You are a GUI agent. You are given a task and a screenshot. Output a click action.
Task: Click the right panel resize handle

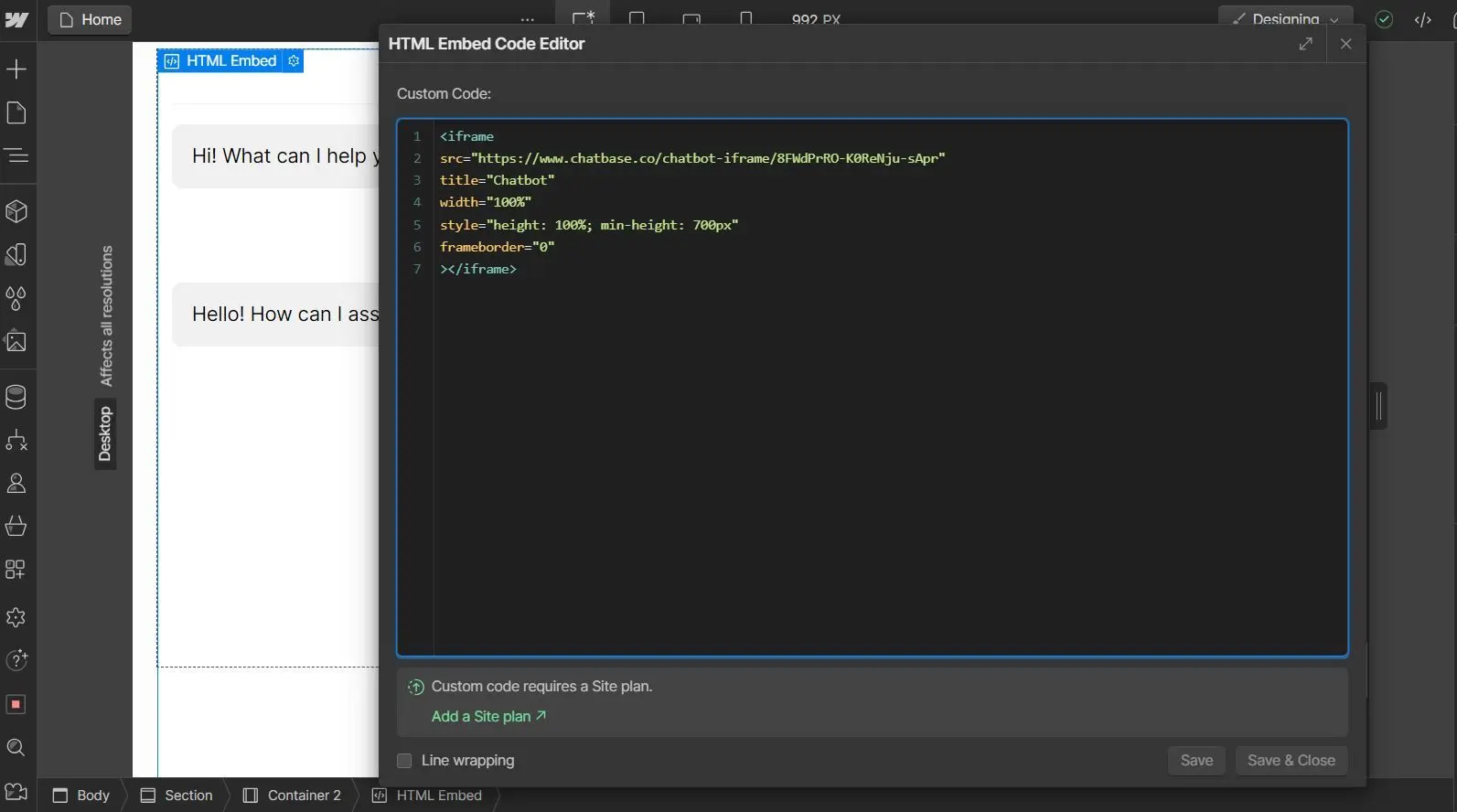(1379, 406)
